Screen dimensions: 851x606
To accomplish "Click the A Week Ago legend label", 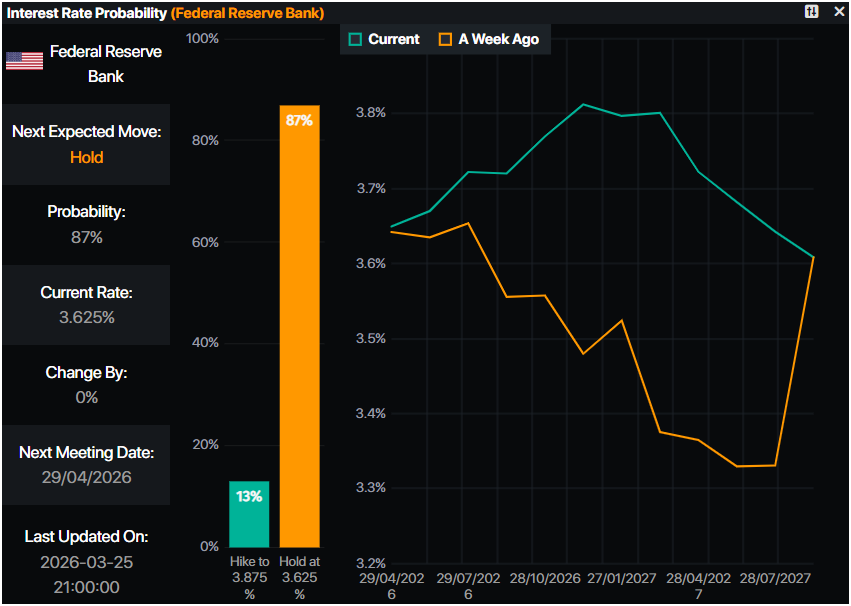I will (498, 39).
